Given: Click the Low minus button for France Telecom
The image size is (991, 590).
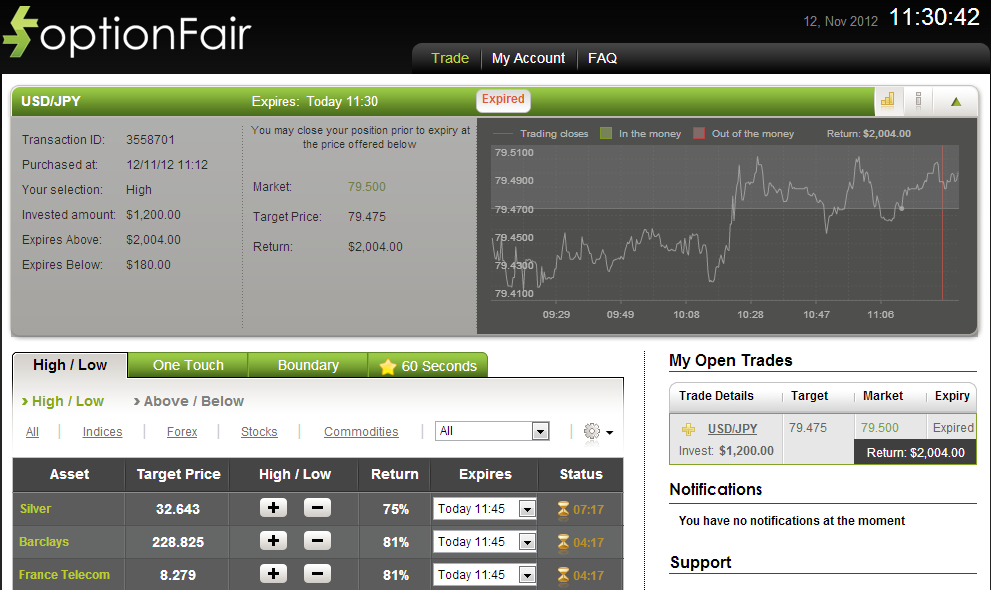Looking at the screenshot, I should (317, 574).
